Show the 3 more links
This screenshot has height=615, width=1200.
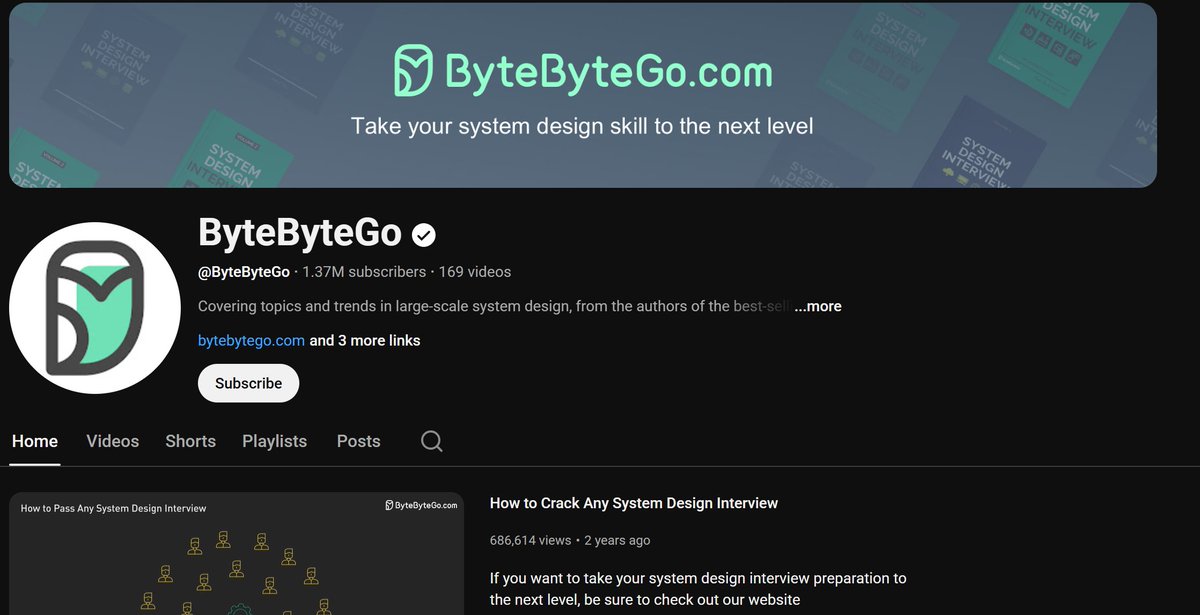[x=365, y=340]
